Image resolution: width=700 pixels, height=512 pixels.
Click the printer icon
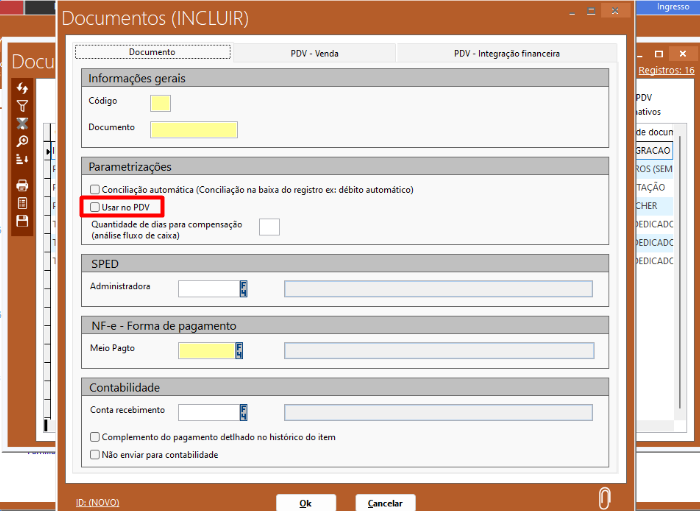[x=22, y=185]
